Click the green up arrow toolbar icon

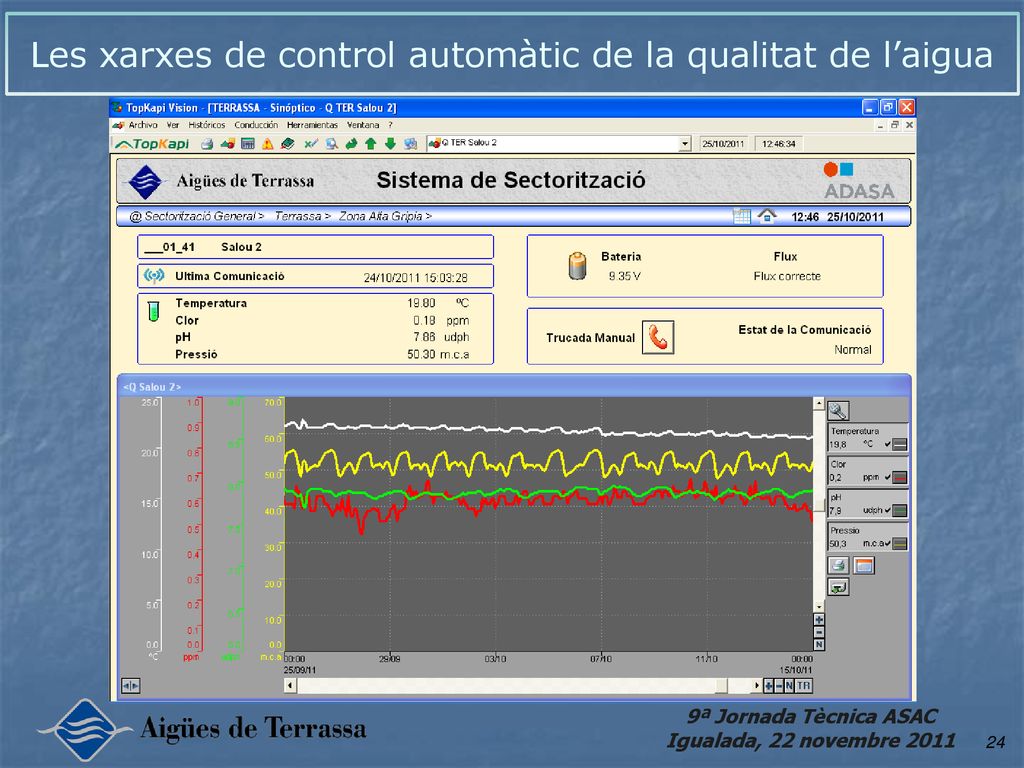point(371,144)
